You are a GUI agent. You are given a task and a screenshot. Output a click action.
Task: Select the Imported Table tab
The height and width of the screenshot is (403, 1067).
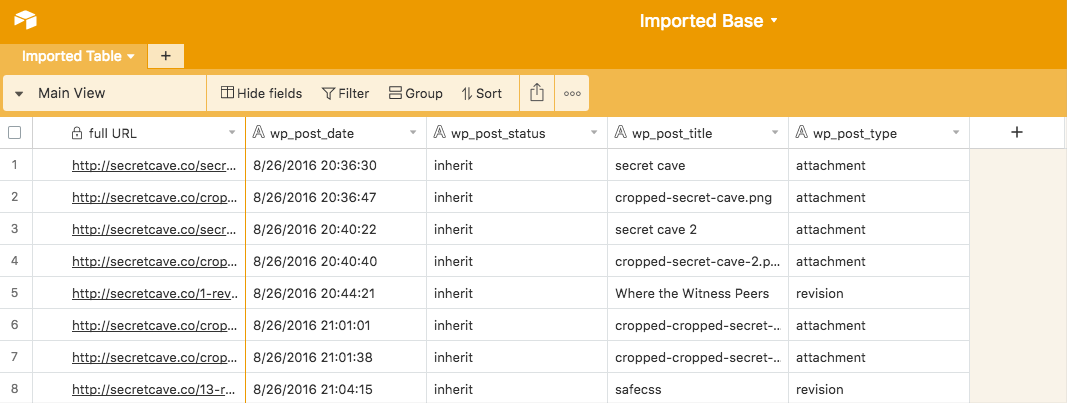tap(78, 56)
